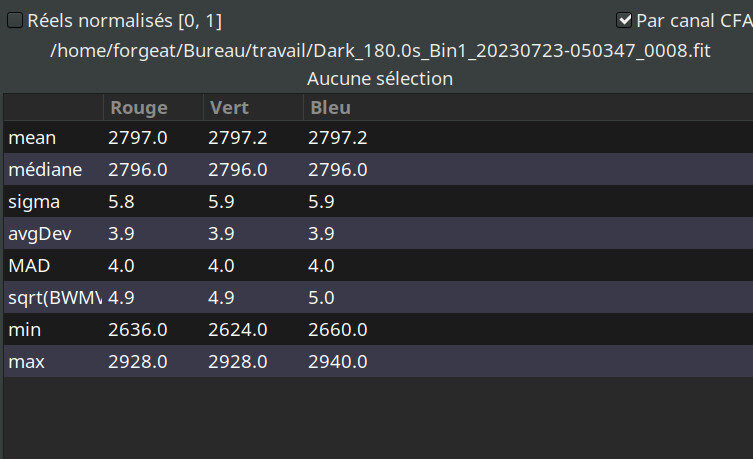Click the Vert min value 2624.0
The width and height of the screenshot is (753, 459).
click(x=238, y=330)
